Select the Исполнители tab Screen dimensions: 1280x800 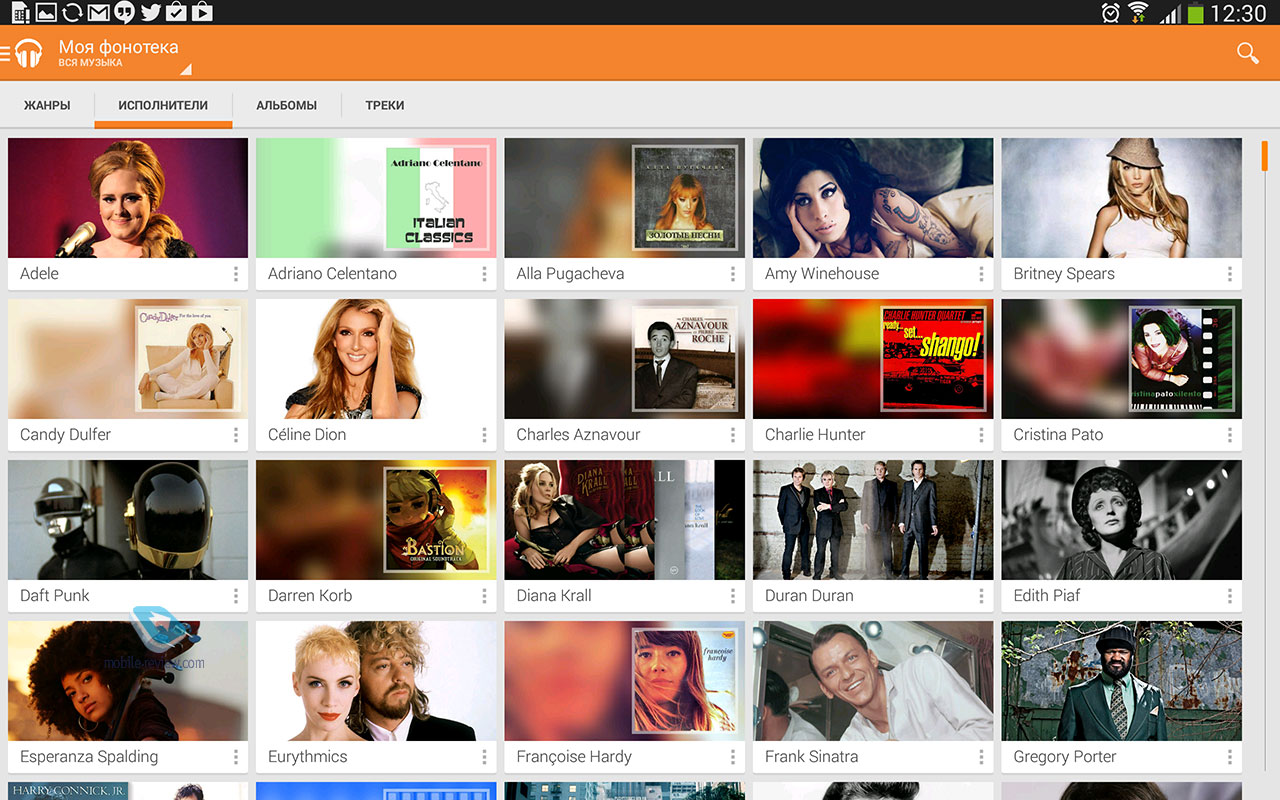pyautogui.click(x=163, y=105)
